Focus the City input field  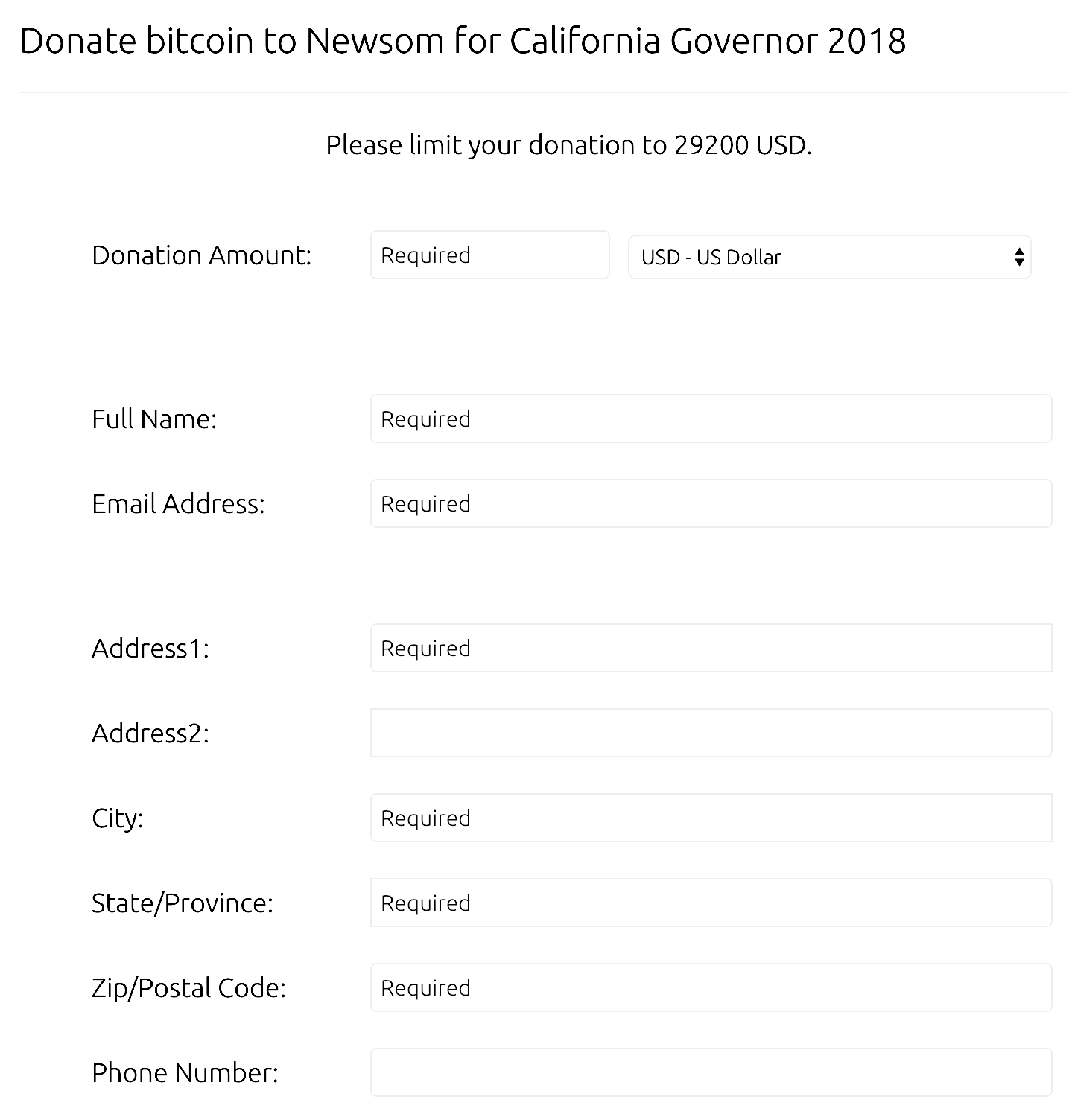(711, 818)
